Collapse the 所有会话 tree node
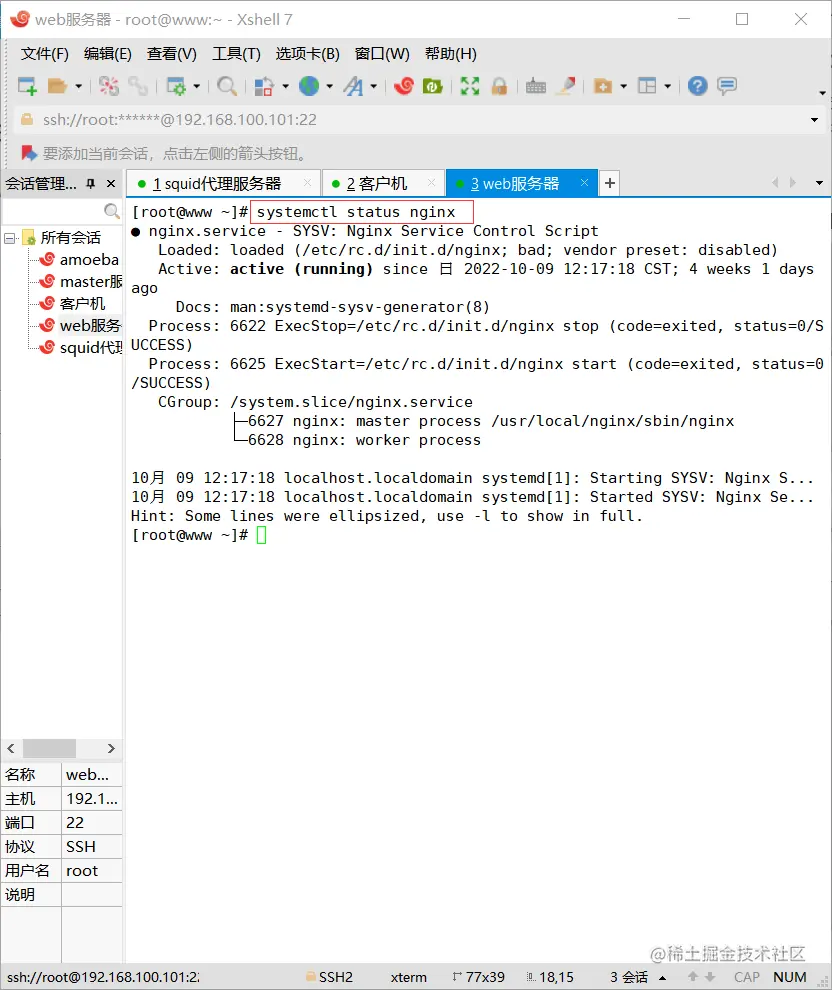Screen dimensions: 832x990 pos(9,238)
